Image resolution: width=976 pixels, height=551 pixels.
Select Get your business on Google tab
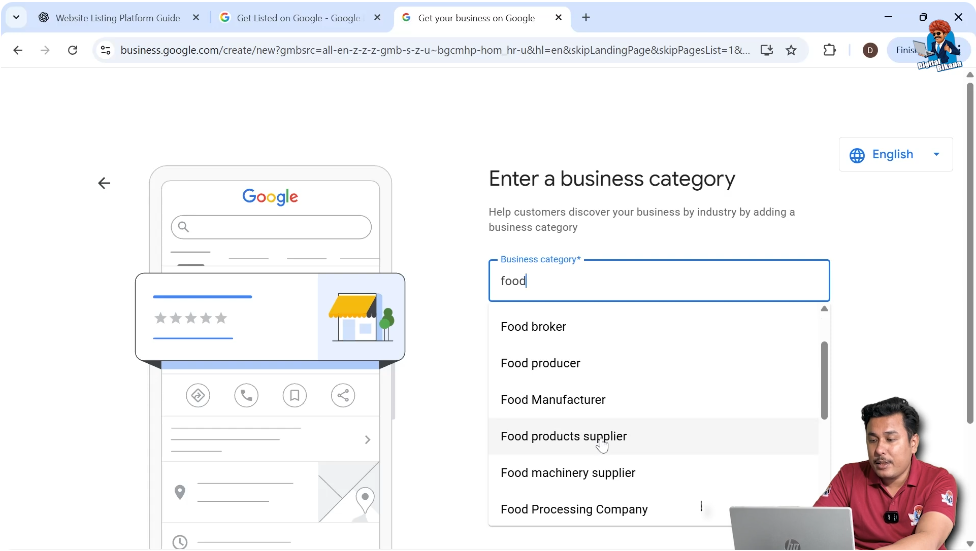(476, 17)
